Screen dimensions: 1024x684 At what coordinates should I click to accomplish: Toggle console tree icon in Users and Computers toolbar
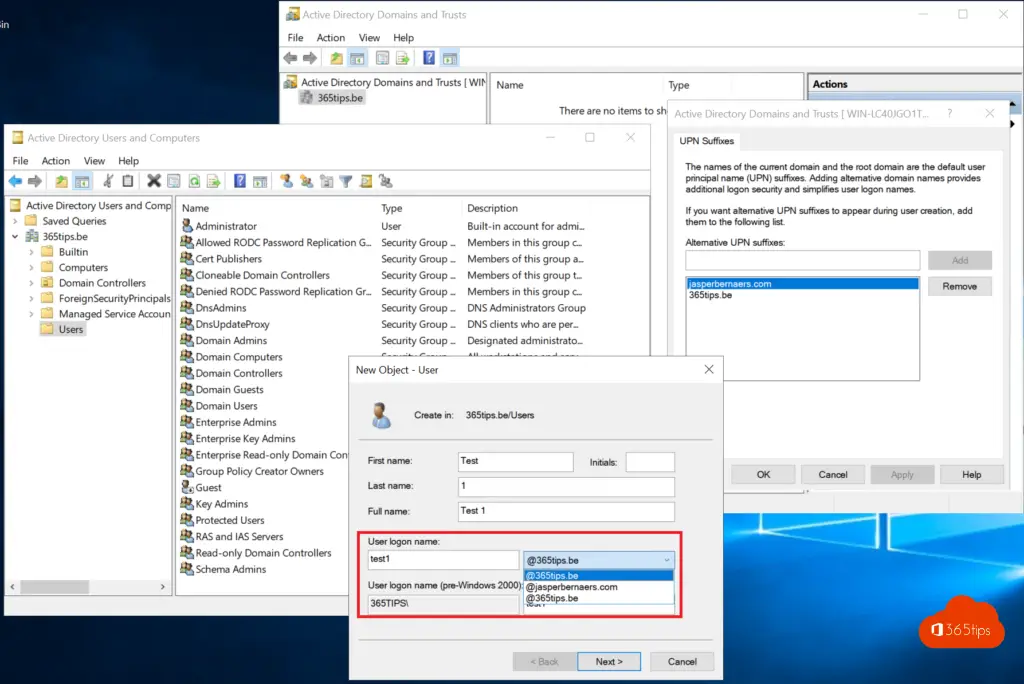82,181
